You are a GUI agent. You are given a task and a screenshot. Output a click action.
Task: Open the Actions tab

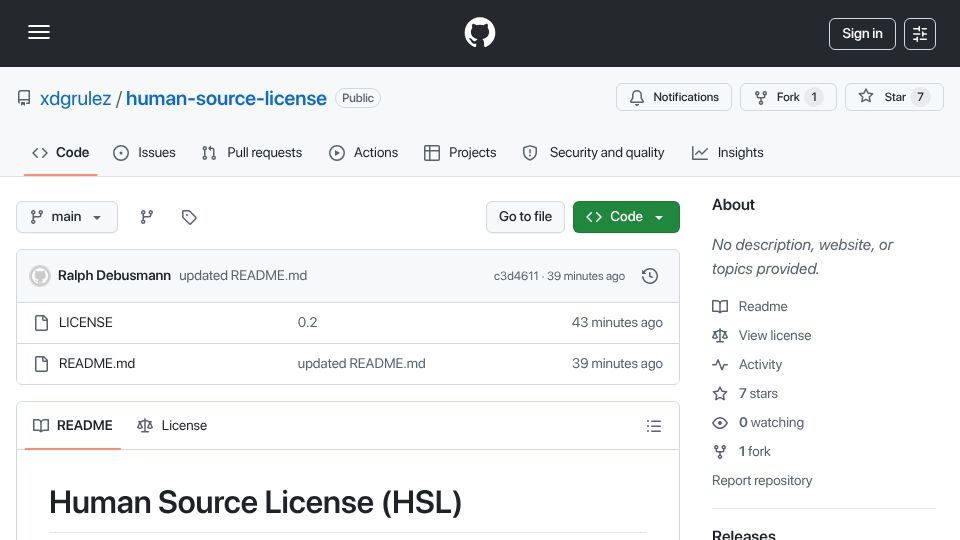(x=364, y=152)
